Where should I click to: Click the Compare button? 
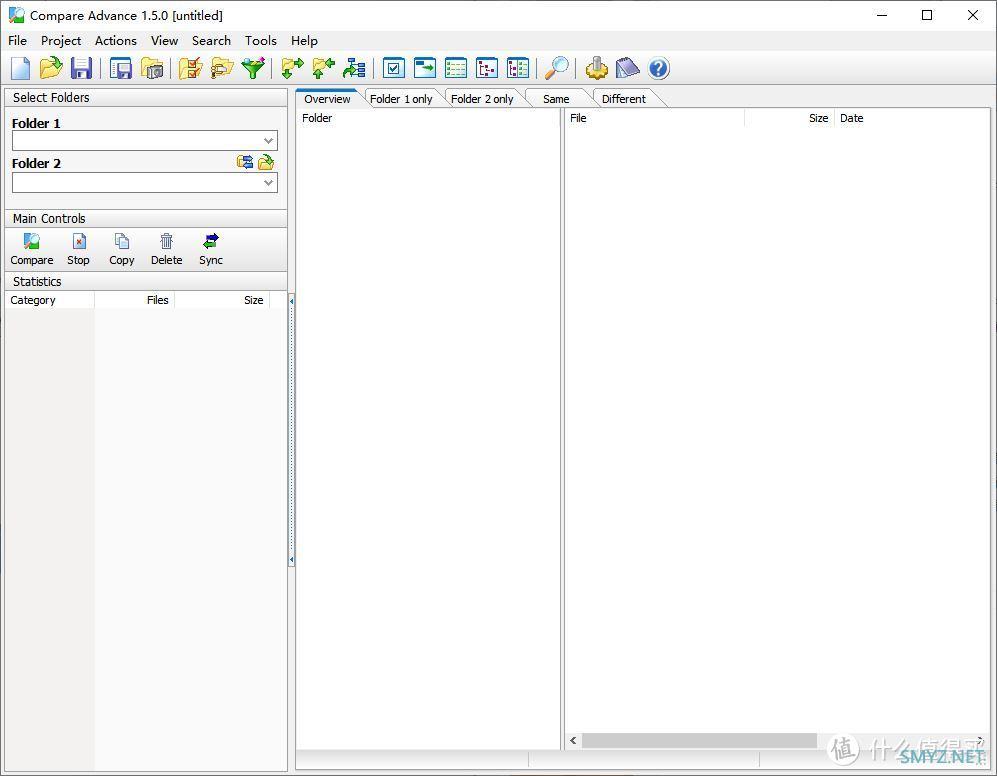[32, 249]
